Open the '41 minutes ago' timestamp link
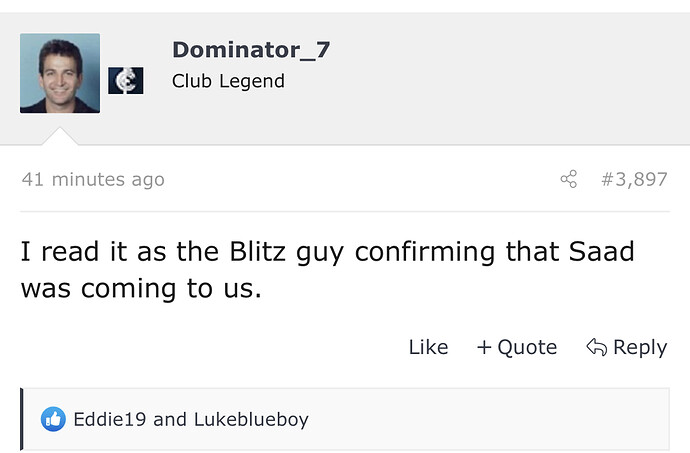Viewport: 690px width, 453px height. click(x=93, y=180)
